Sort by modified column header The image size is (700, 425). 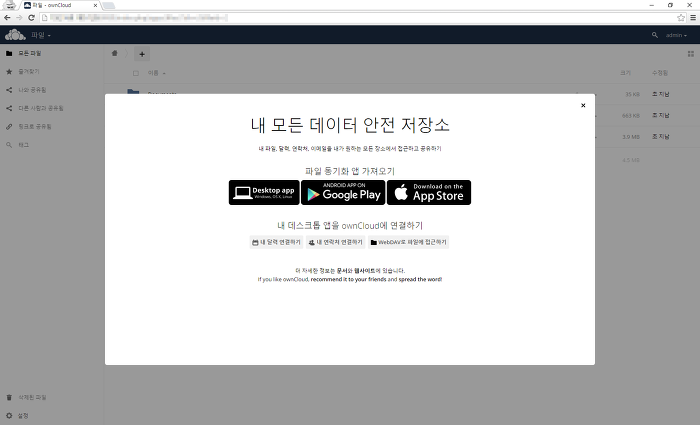point(660,73)
